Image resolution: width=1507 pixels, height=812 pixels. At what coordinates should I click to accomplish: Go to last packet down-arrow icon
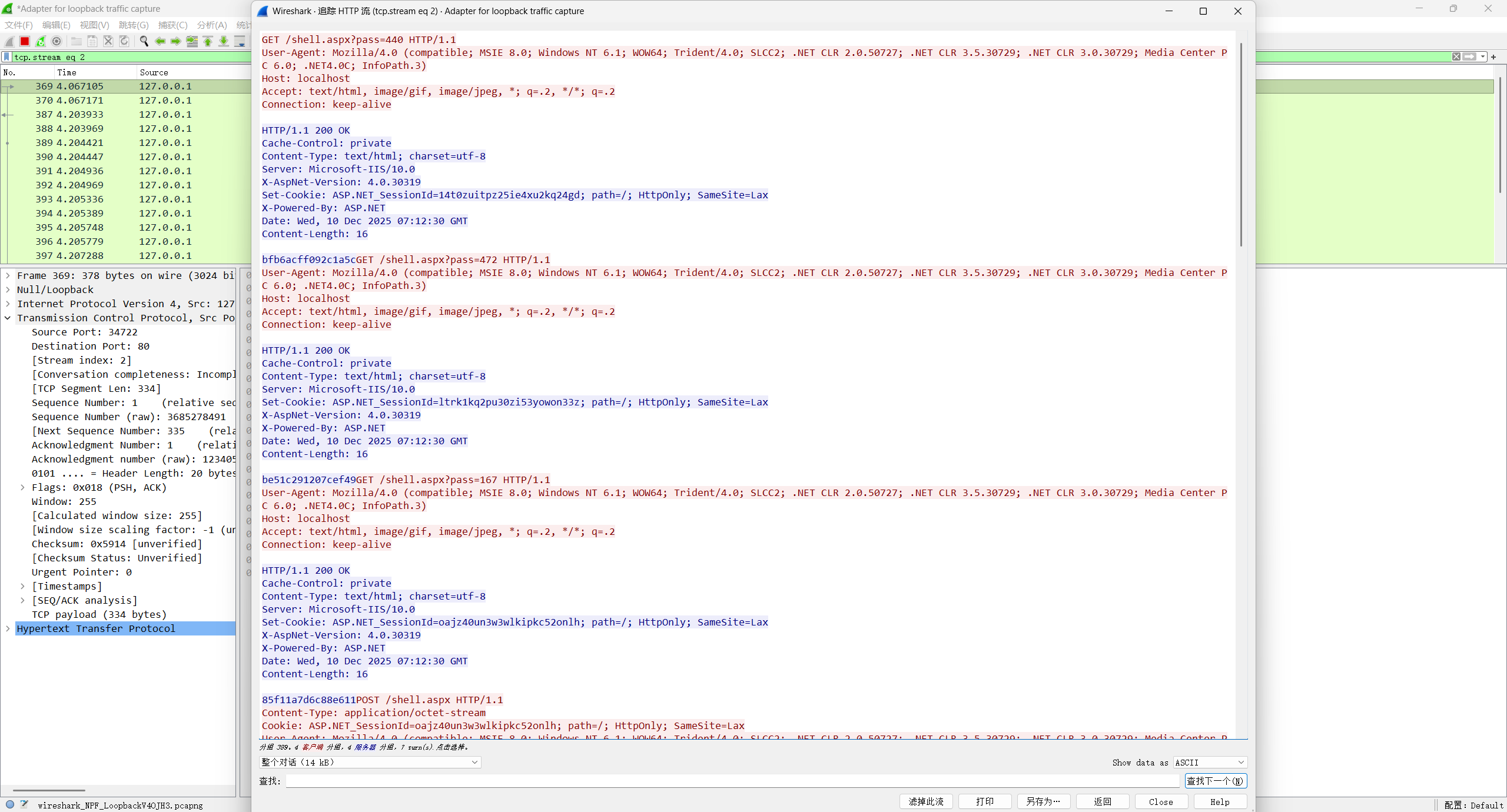pos(224,41)
